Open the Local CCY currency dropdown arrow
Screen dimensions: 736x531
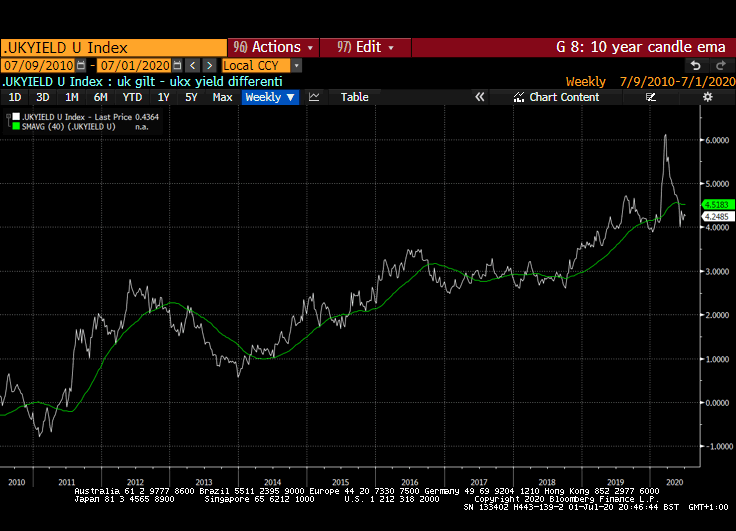296,66
